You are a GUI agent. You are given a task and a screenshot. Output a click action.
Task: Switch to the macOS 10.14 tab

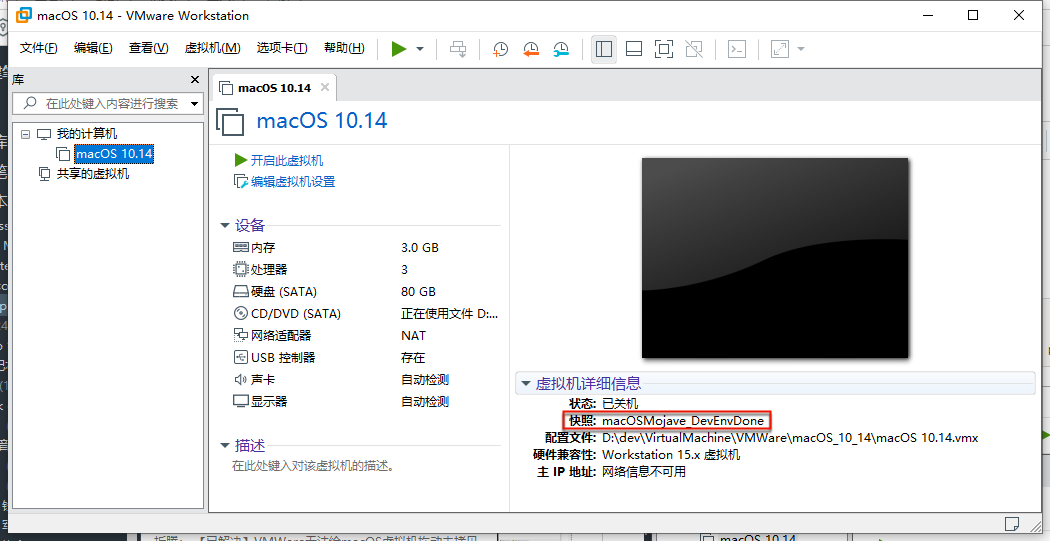(x=275, y=88)
